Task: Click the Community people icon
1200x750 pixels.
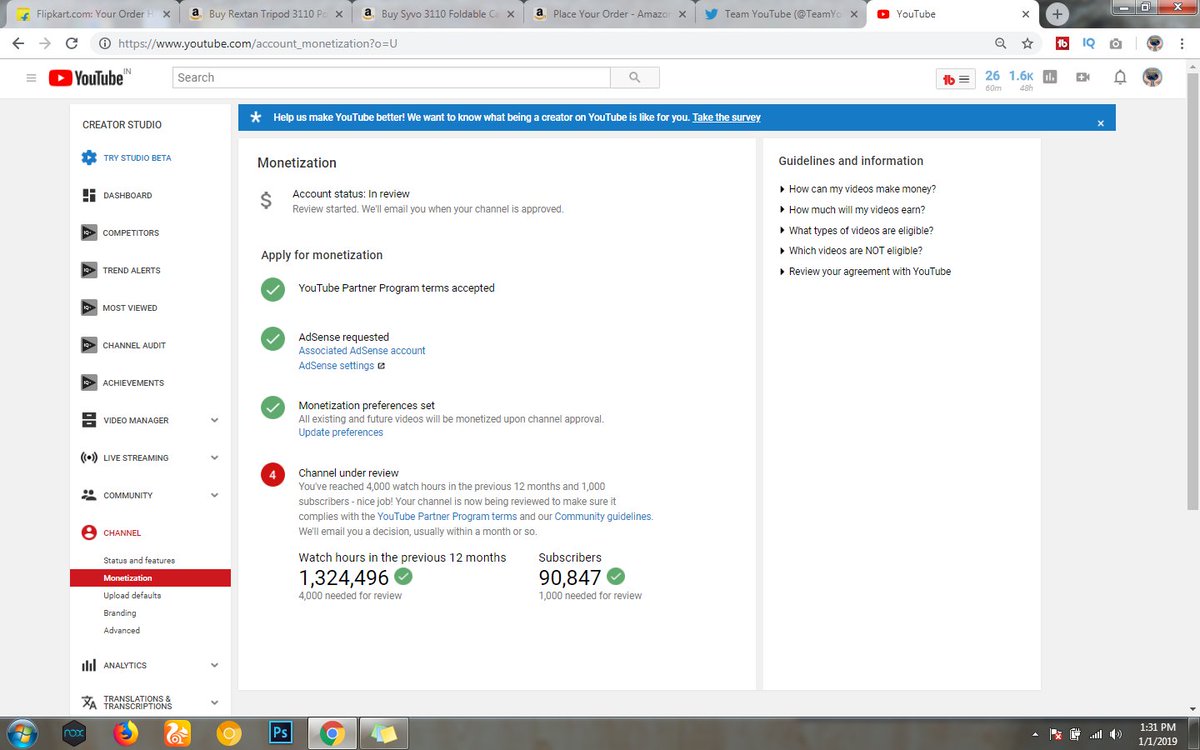Action: point(89,495)
